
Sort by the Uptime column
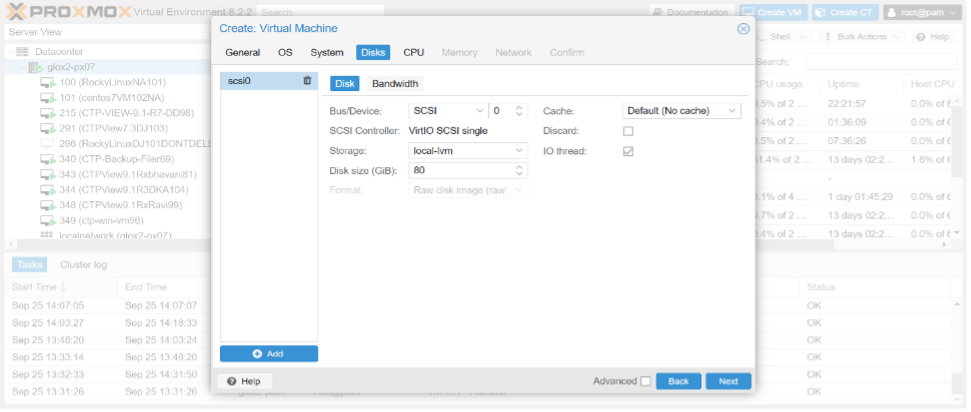pos(861,84)
